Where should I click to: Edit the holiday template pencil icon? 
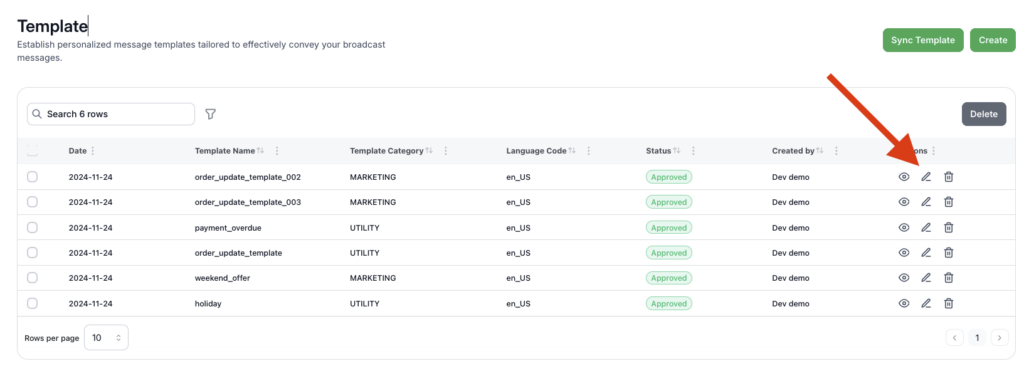pyautogui.click(x=926, y=303)
